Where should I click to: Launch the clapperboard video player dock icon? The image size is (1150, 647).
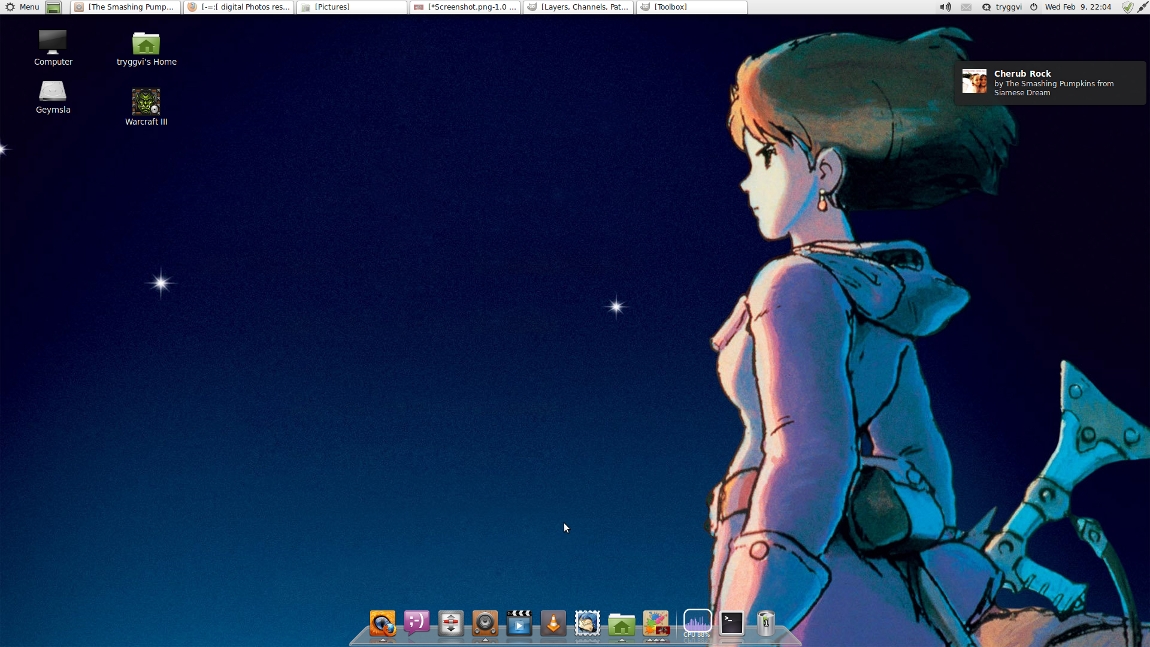pyautogui.click(x=519, y=623)
